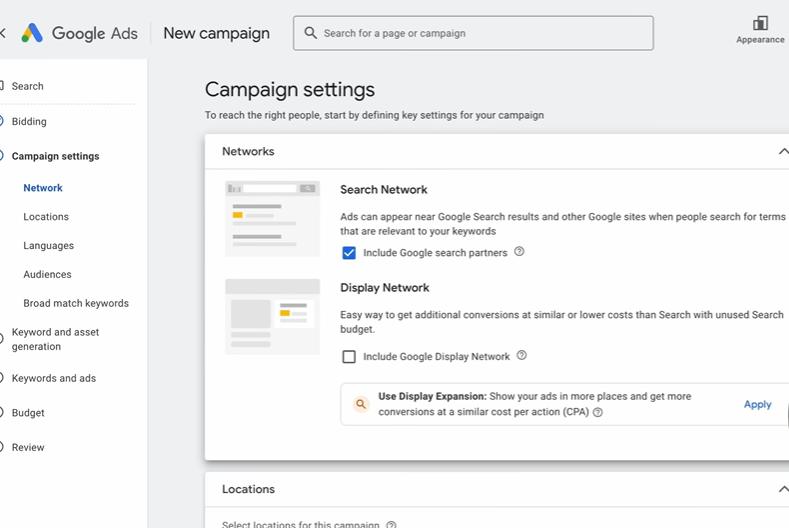789x528 pixels.
Task: Select Locations in the sidebar
Action: point(46,216)
